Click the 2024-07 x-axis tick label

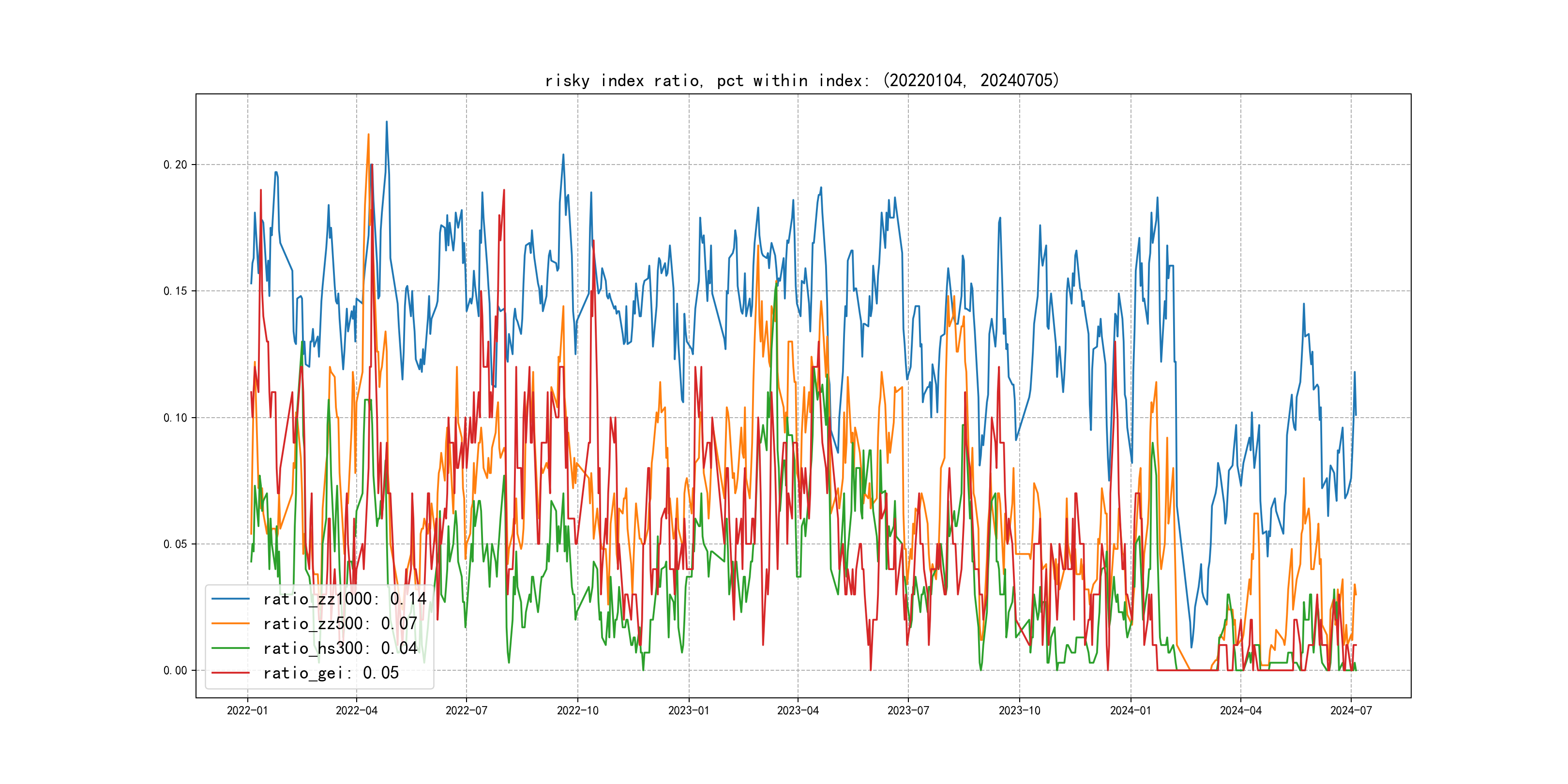1351,710
